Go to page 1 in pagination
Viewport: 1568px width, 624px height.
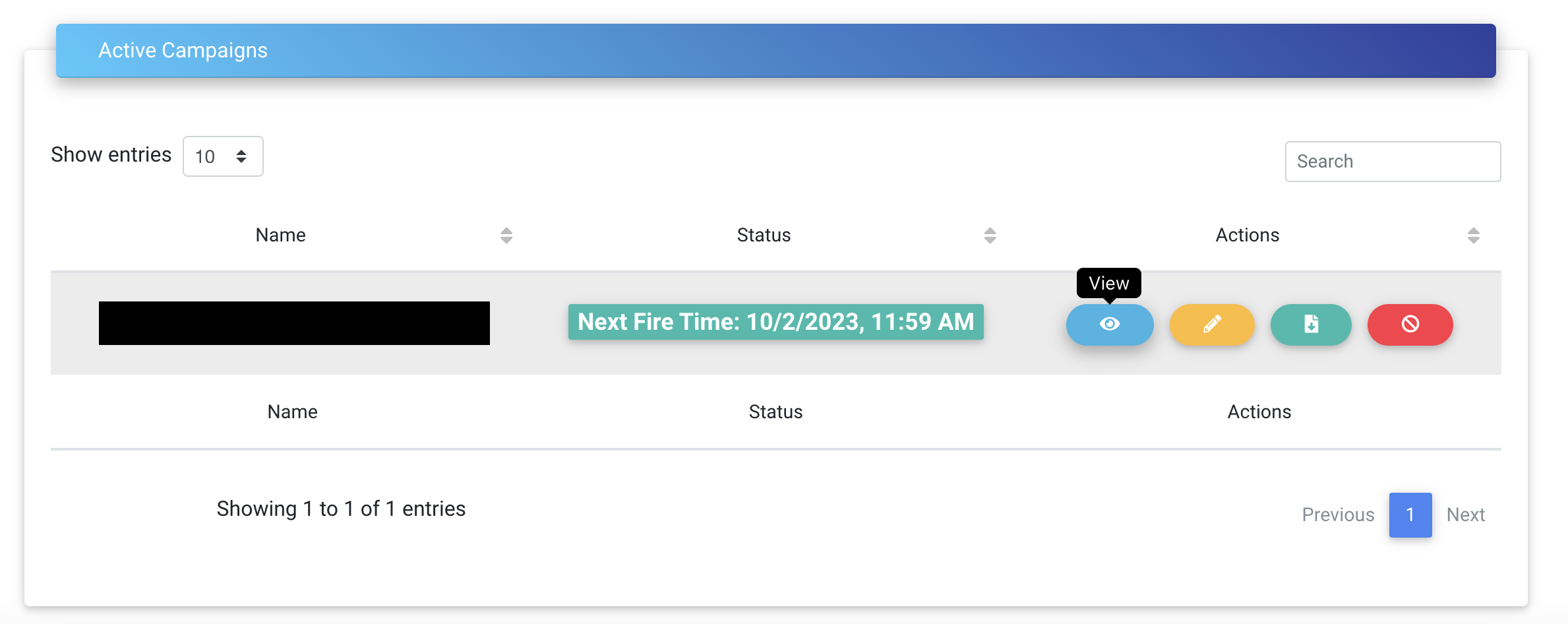point(1410,515)
